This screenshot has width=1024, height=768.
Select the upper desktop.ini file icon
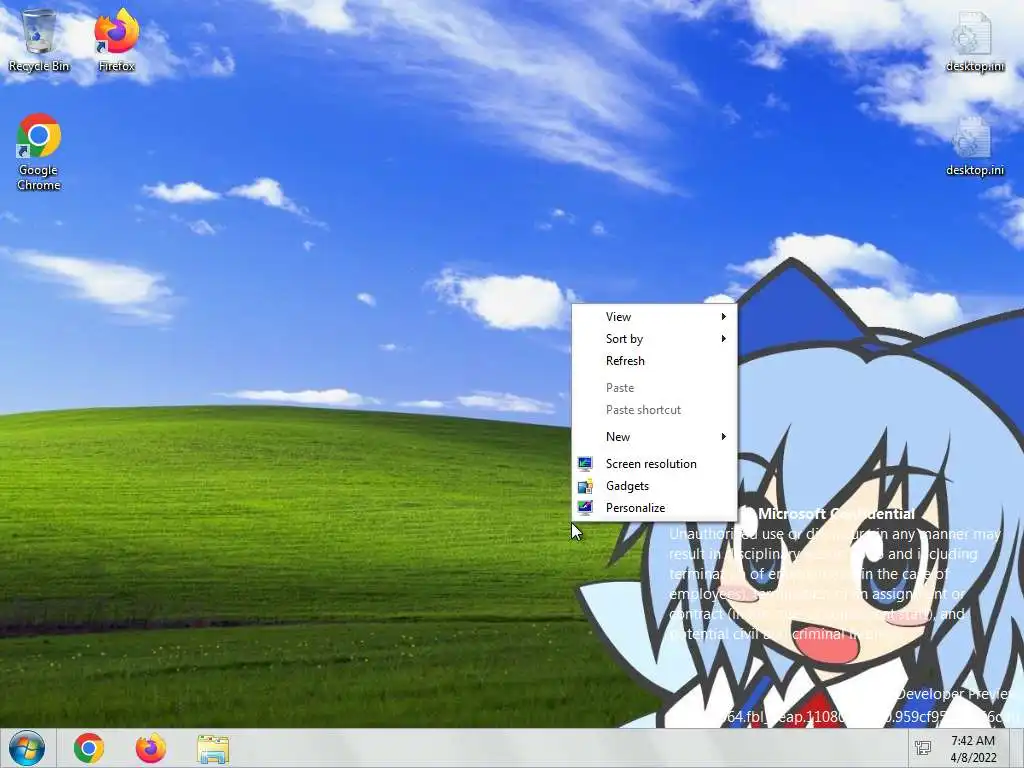tap(974, 40)
